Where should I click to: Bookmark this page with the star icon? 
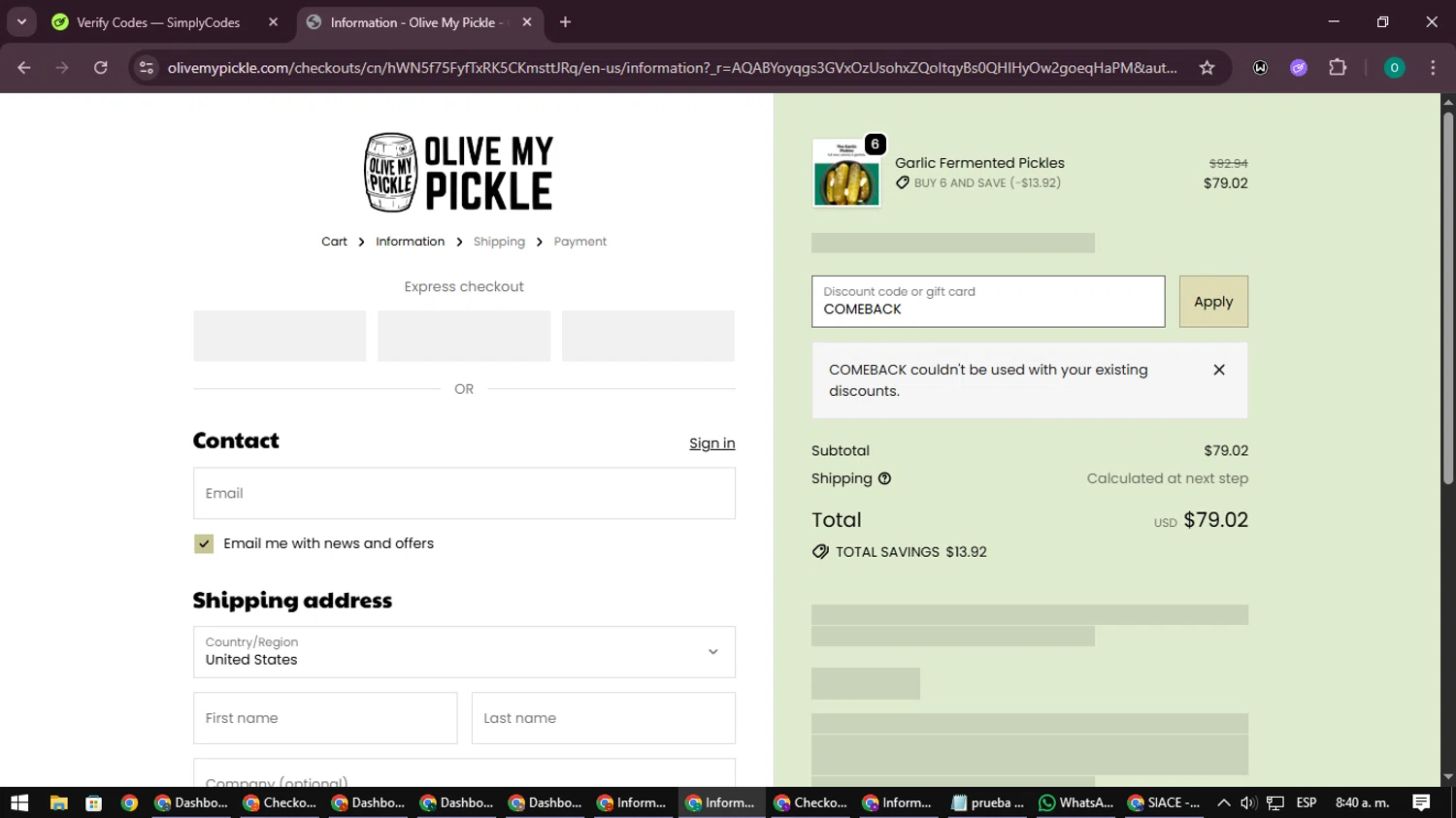coord(1207,68)
